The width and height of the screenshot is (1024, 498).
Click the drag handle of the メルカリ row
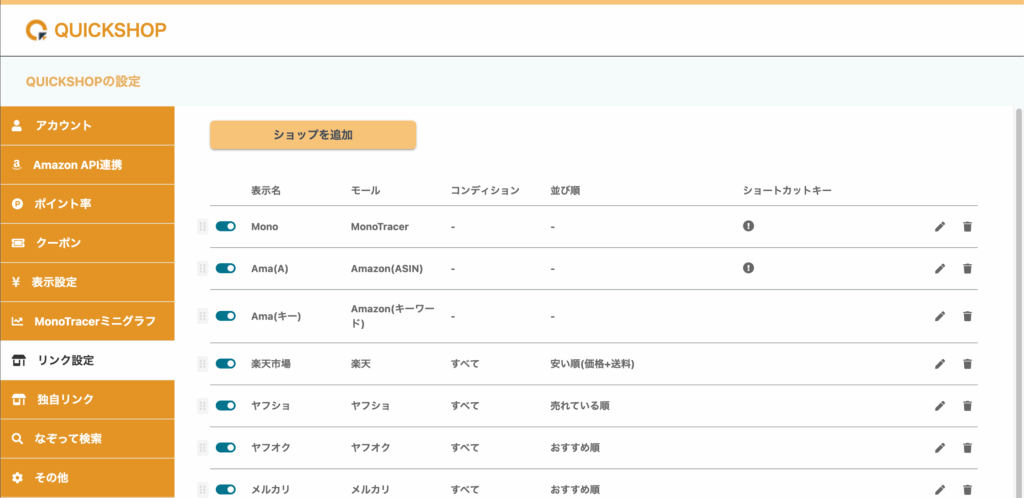(202, 489)
